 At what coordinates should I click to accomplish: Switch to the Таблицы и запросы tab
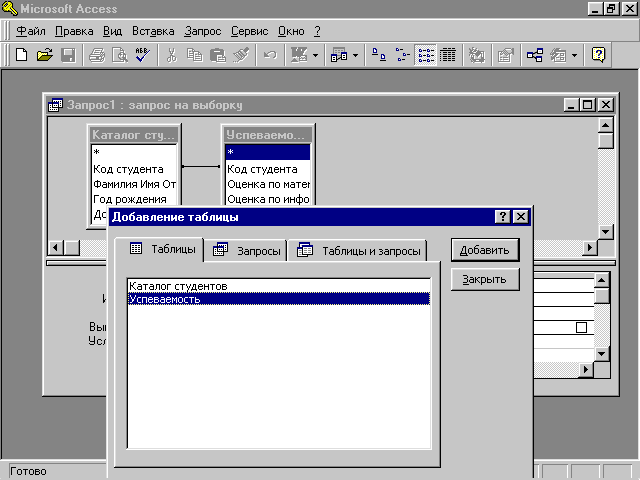358,251
